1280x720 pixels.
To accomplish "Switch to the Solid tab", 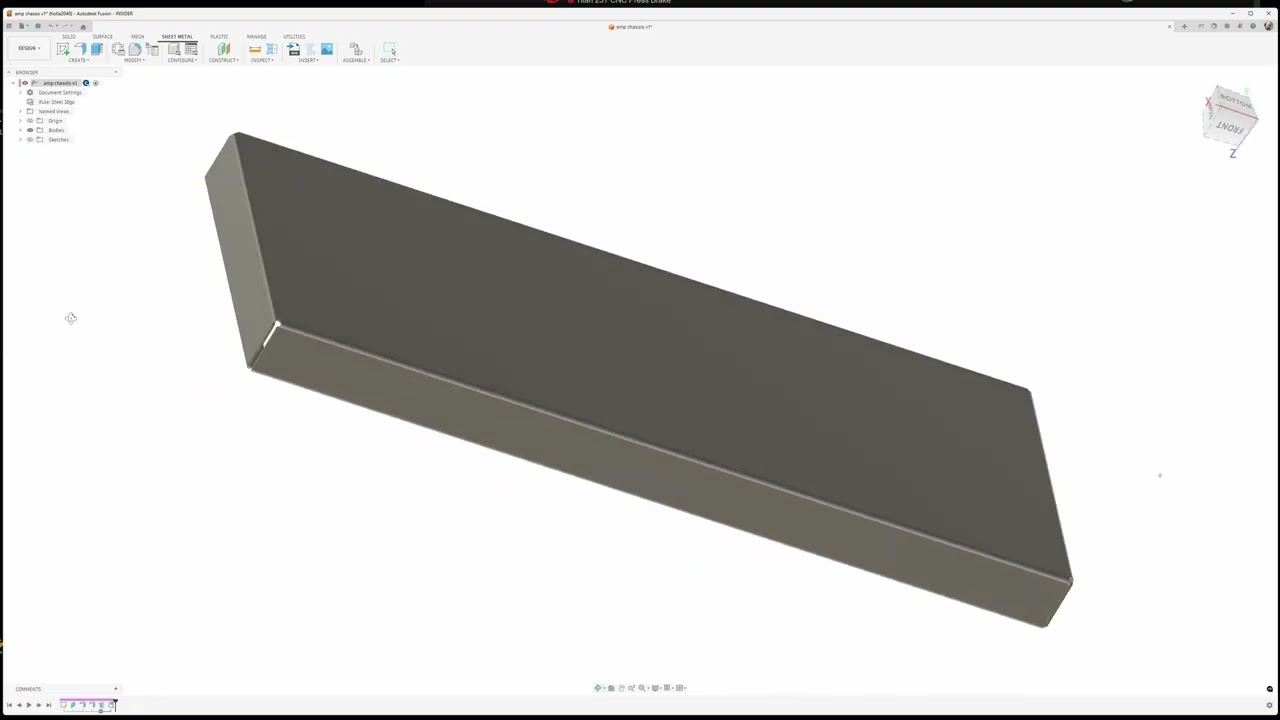I will [69, 37].
